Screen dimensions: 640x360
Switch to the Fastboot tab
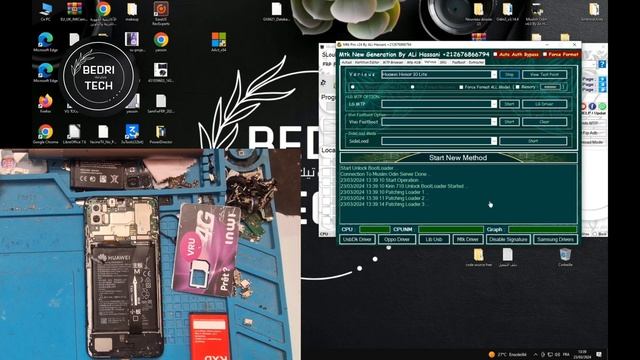(x=458, y=62)
